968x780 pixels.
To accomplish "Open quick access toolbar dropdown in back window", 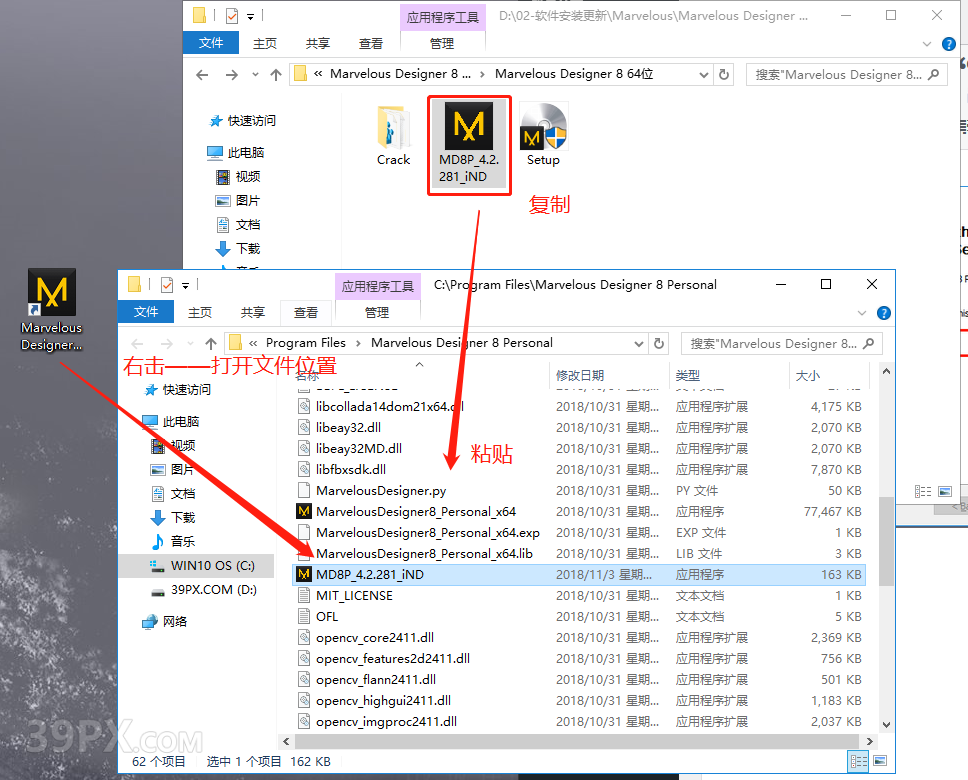I will (250, 17).
